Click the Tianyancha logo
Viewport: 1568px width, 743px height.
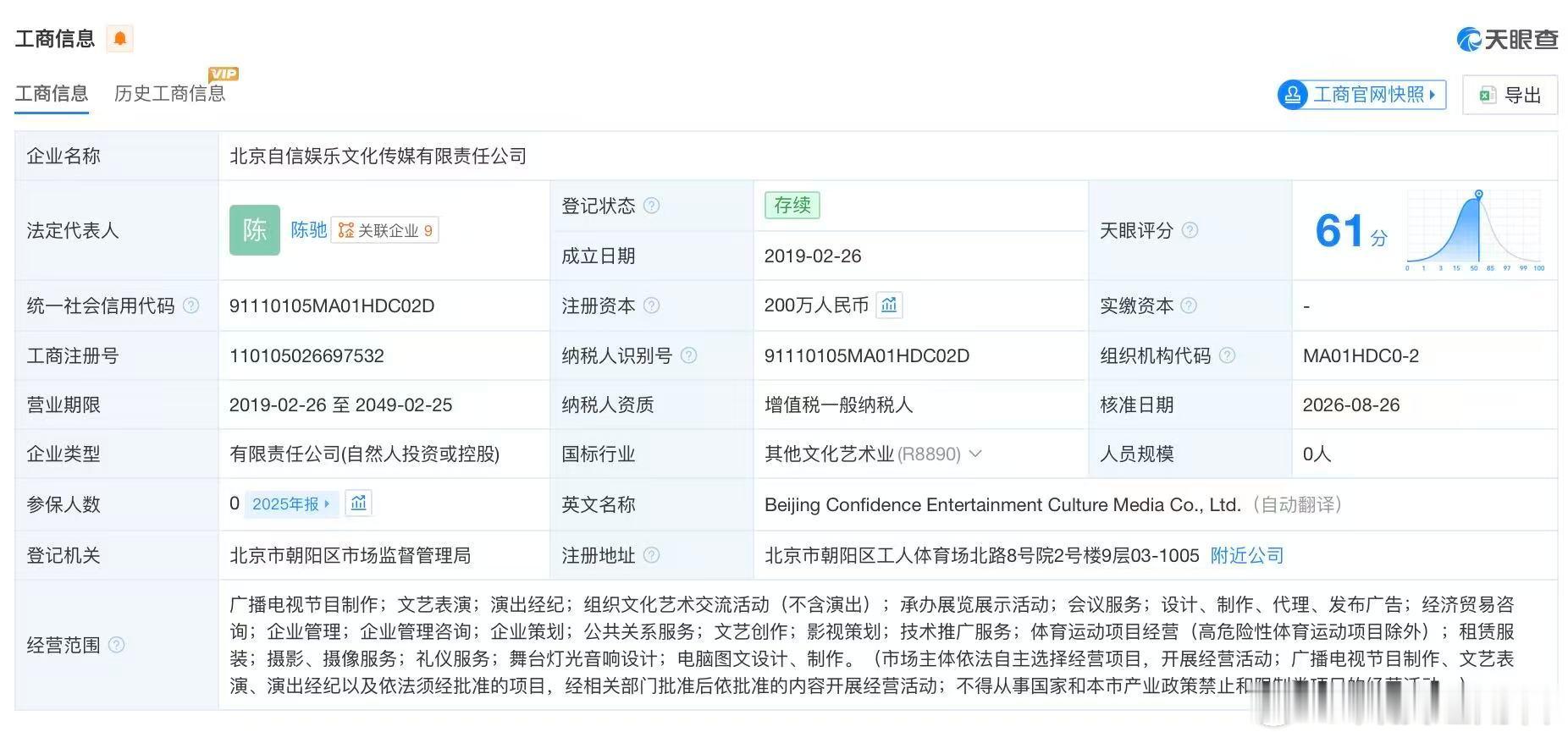coord(1507,39)
